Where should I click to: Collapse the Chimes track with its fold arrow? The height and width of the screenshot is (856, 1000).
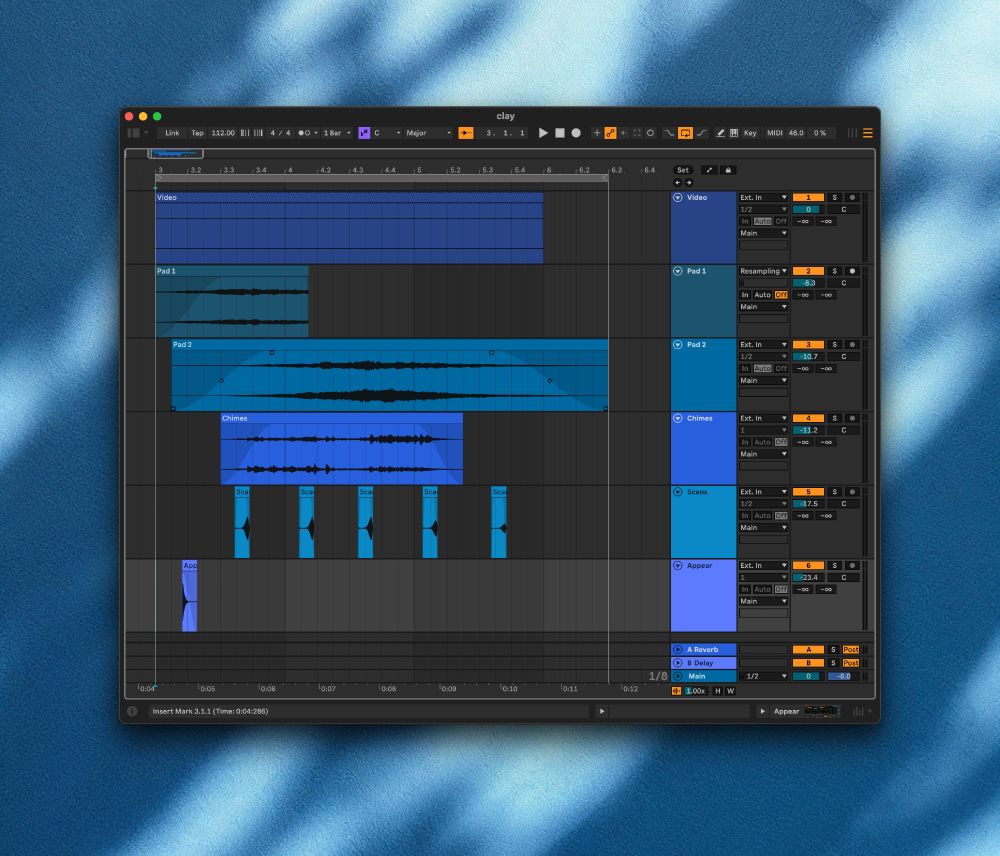(678, 418)
